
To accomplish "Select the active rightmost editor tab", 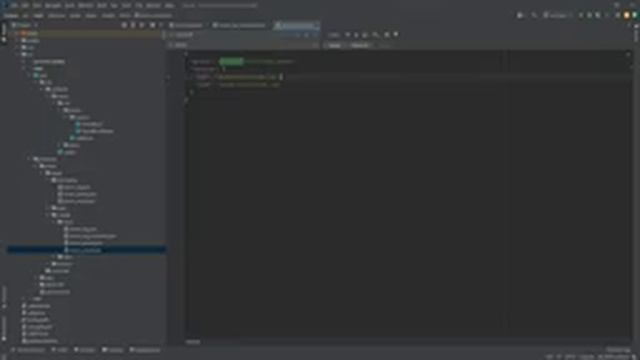I will tap(296, 25).
